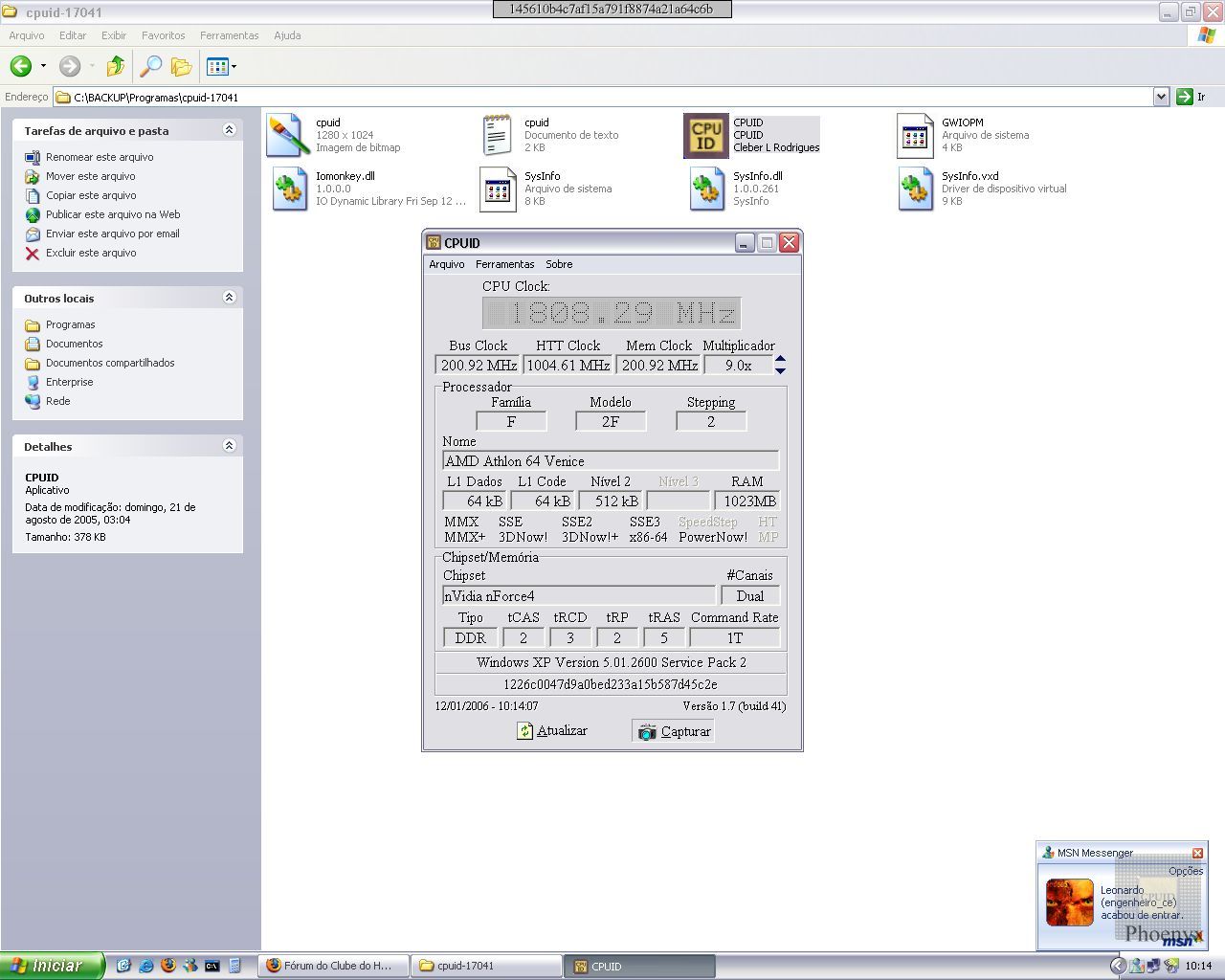Switch to cpuid-17041 taskbar button

pyautogui.click(x=487, y=966)
